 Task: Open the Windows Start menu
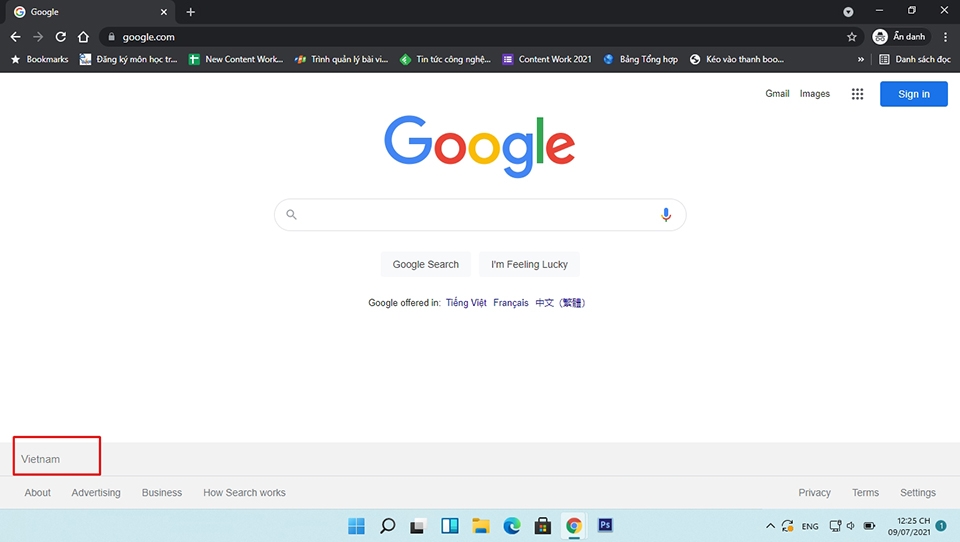coord(356,525)
